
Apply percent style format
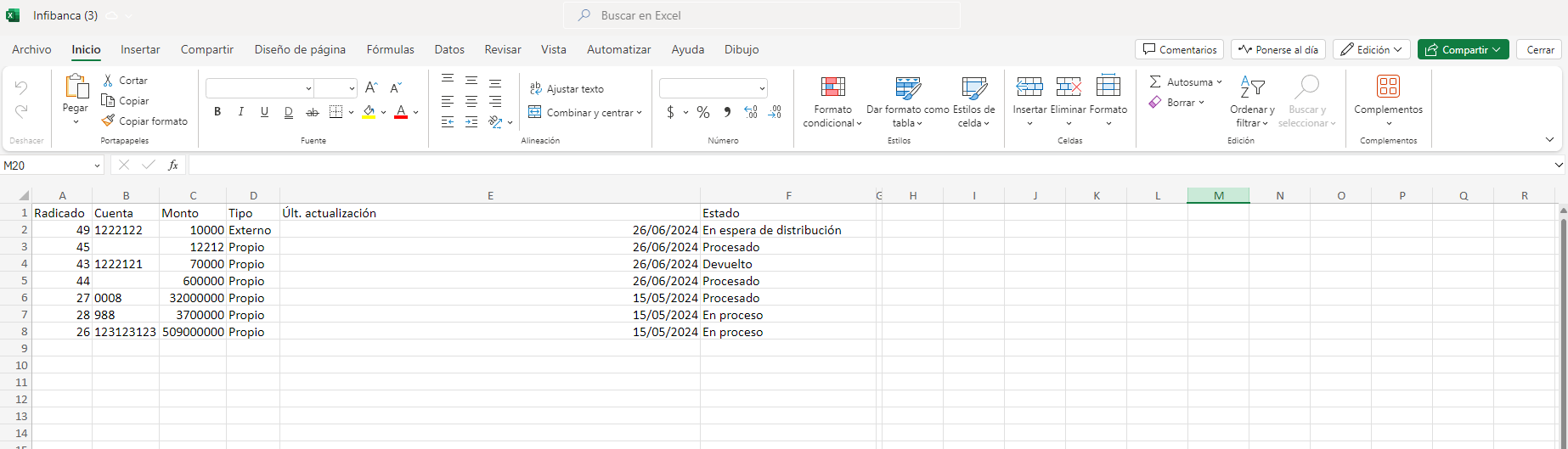(703, 112)
